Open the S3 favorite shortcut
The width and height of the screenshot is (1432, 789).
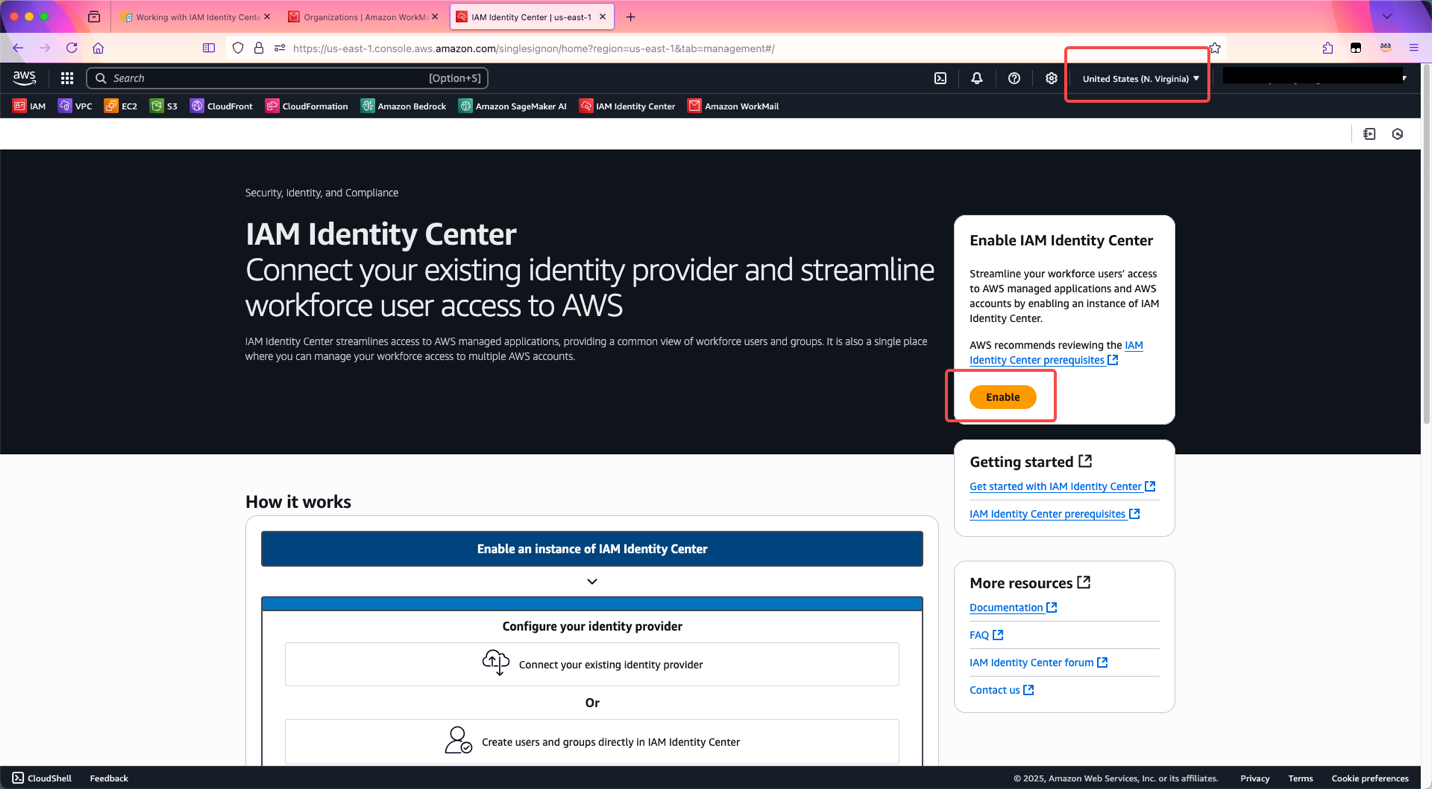(x=164, y=106)
